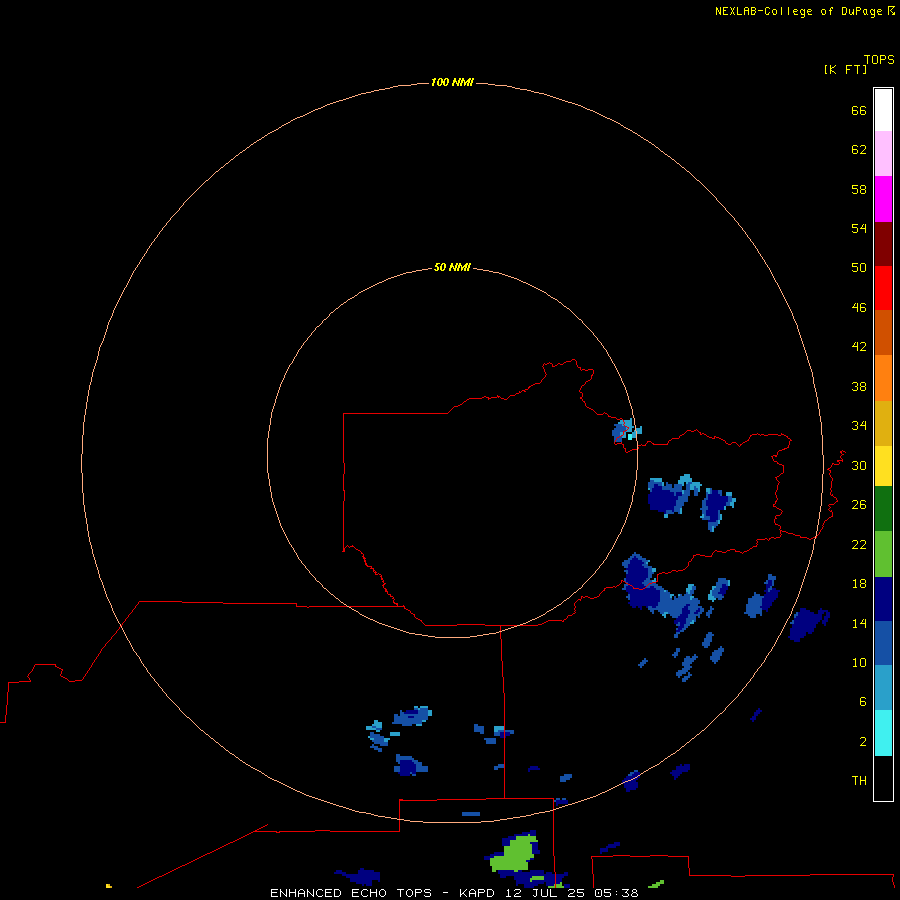The width and height of the screenshot is (900, 900).
Task: Click the yellow 30 K FT legend swatch
Action: pyautogui.click(x=883, y=466)
